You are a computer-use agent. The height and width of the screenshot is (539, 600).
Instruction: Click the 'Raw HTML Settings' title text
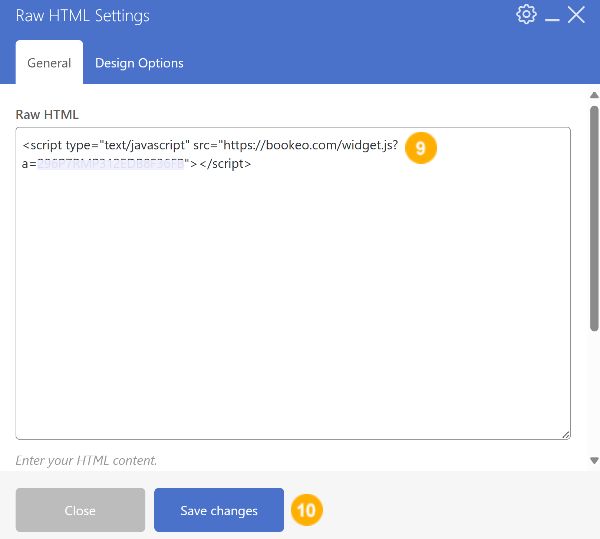83,16
